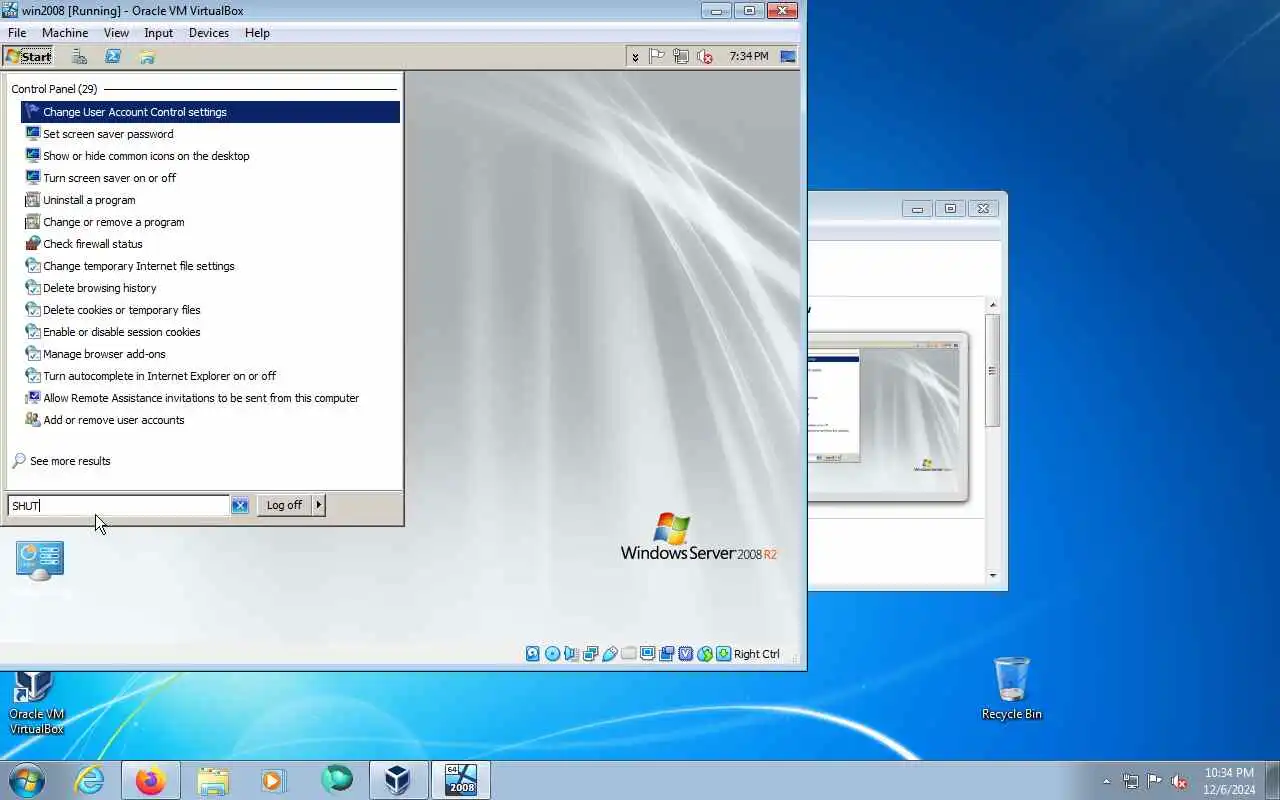Click the display settings status icon
The height and width of the screenshot is (800, 1280).
pos(647,654)
